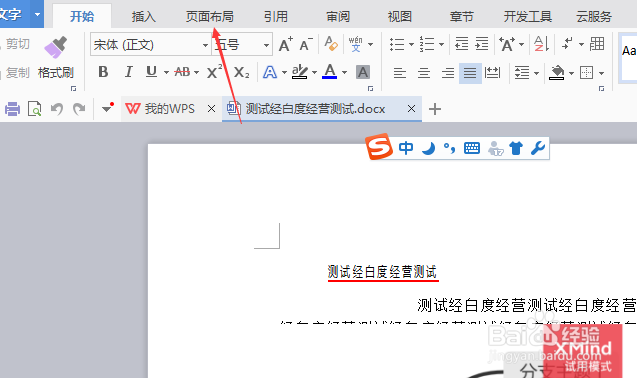
Task: Decrease paragraph indent
Action: click(x=462, y=44)
